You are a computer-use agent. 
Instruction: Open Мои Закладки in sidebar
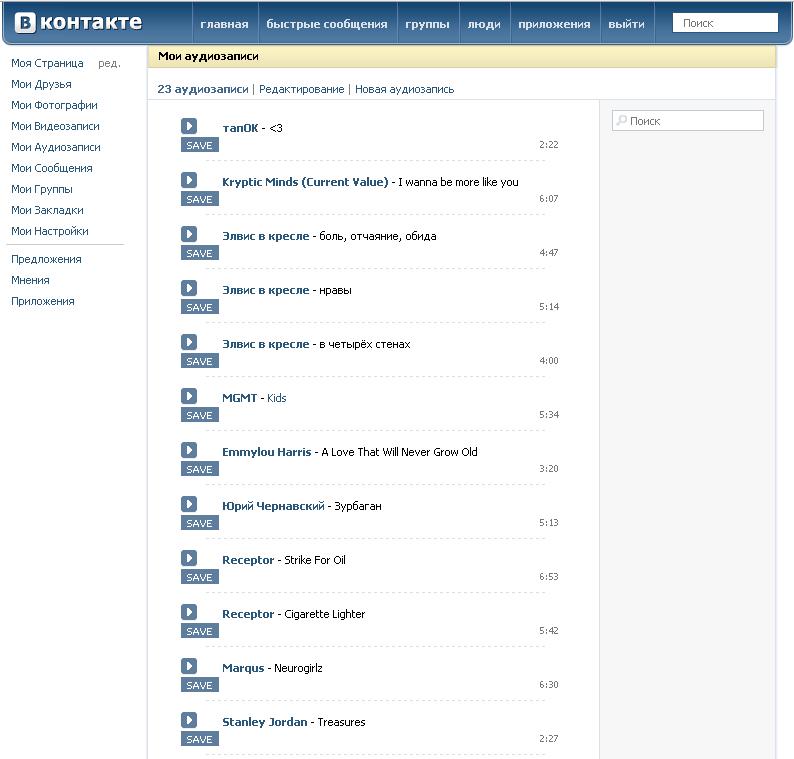(x=47, y=210)
